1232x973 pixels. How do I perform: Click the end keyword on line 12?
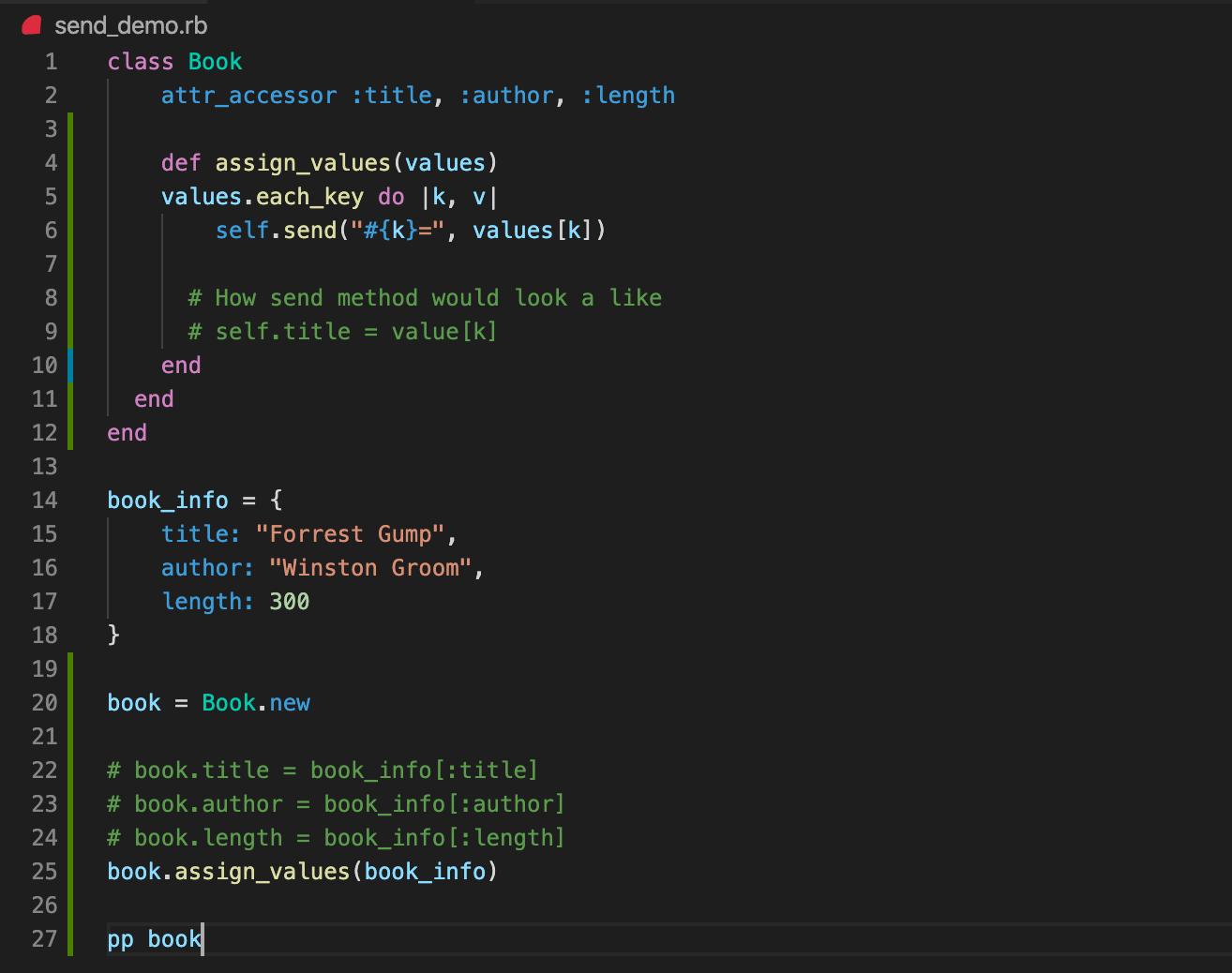[127, 433]
